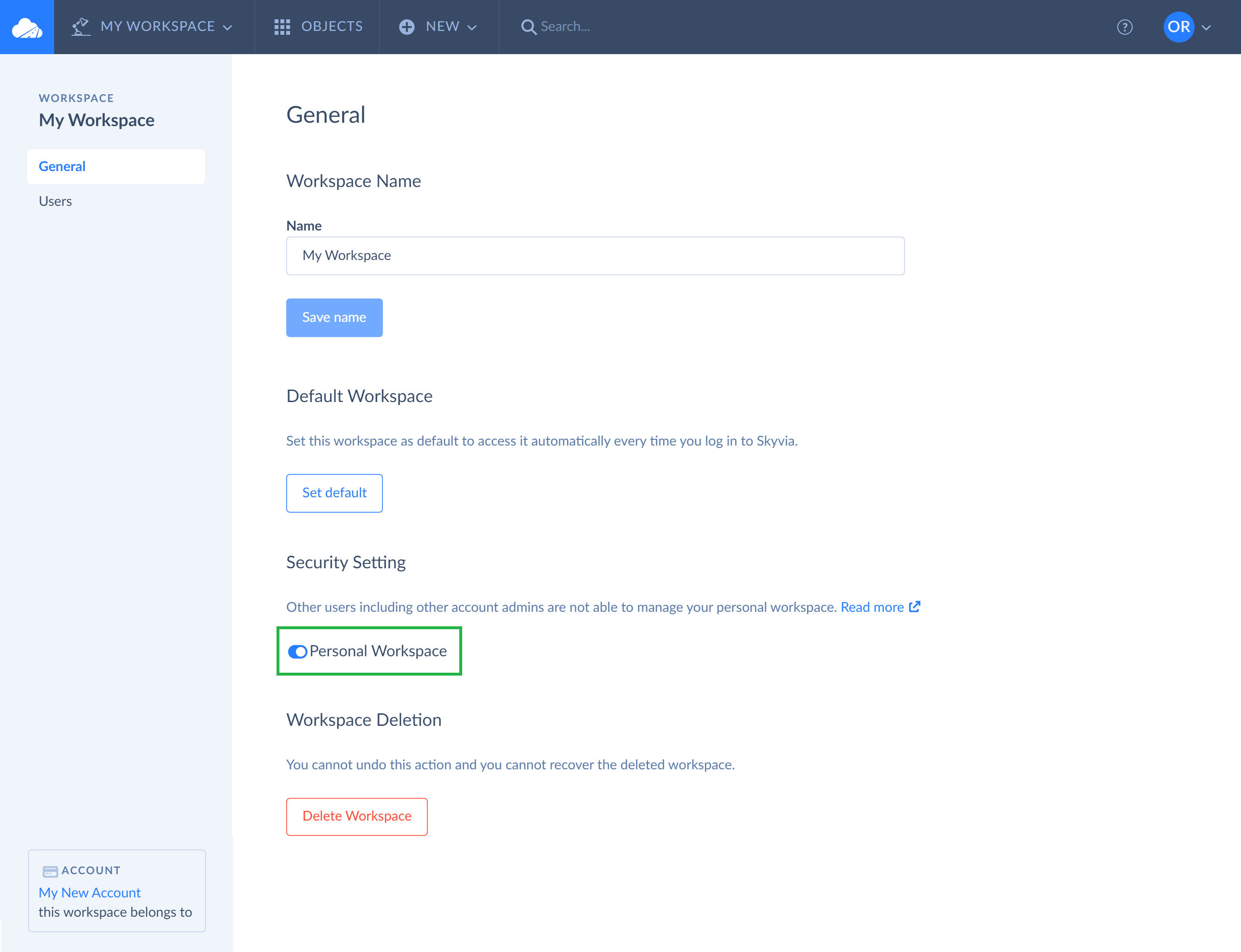Open the user account OR menu icon
This screenshot has width=1241, height=952.
1179,27
